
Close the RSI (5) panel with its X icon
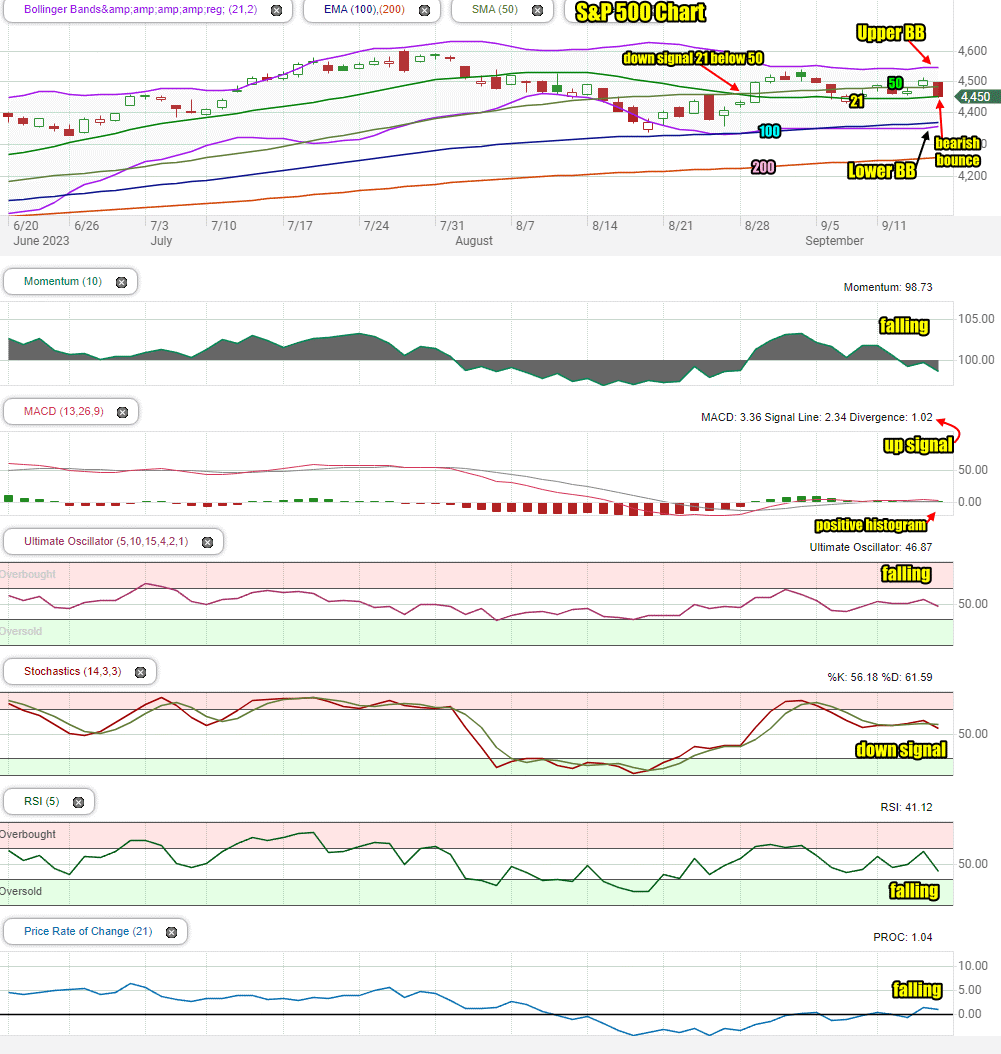tap(78, 802)
